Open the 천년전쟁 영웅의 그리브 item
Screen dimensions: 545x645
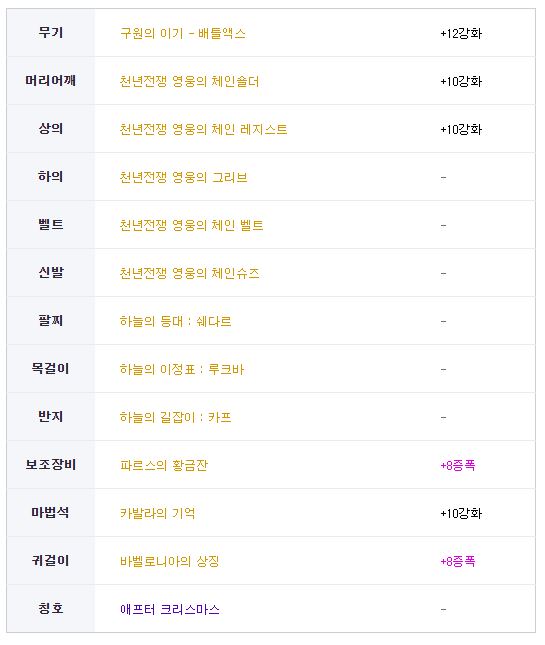183,177
